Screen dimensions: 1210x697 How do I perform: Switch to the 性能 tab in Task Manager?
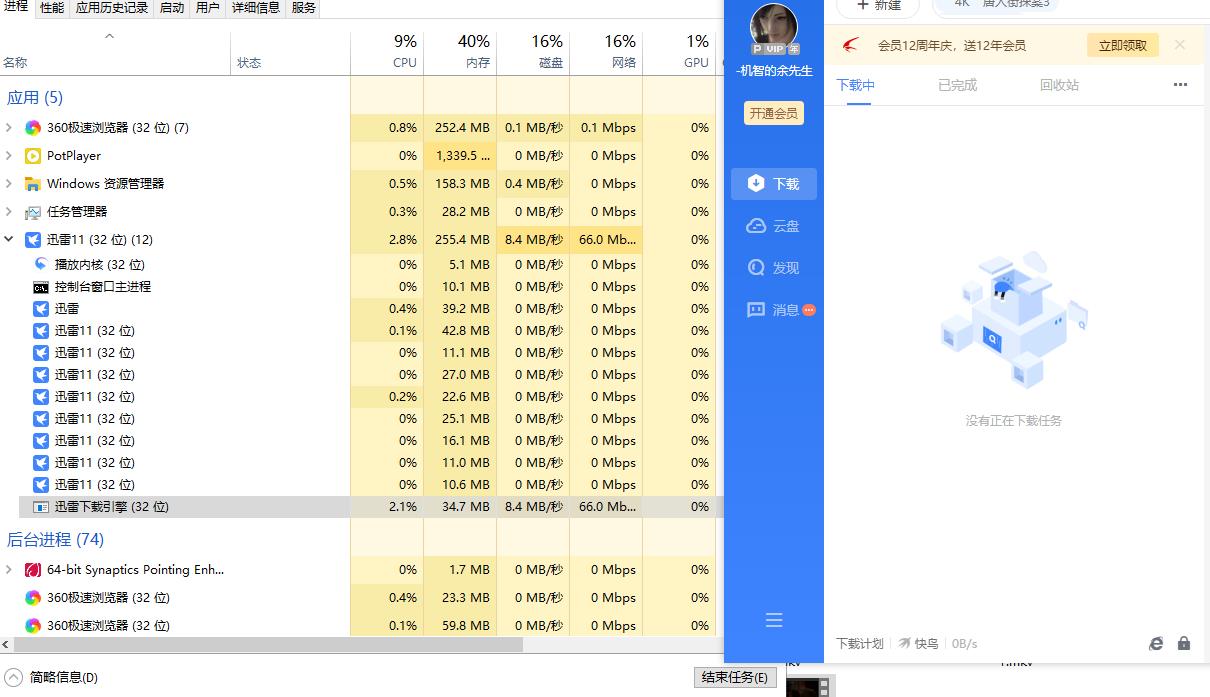click(x=52, y=8)
